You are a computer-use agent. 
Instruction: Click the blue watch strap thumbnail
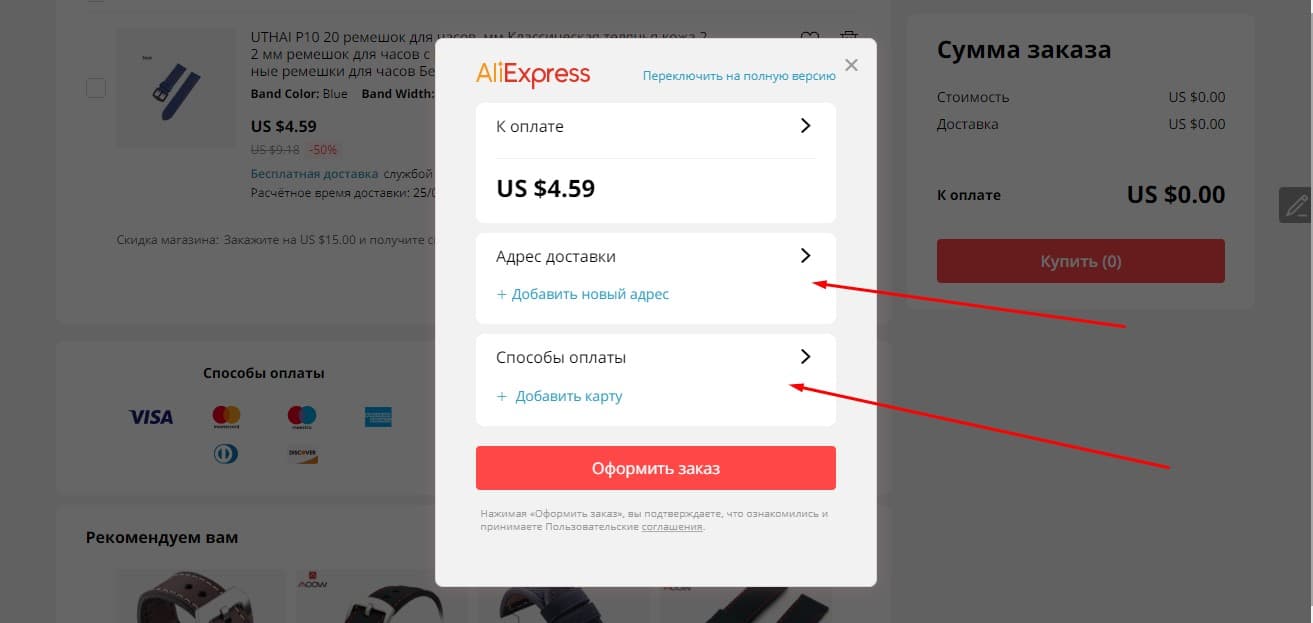coord(175,88)
